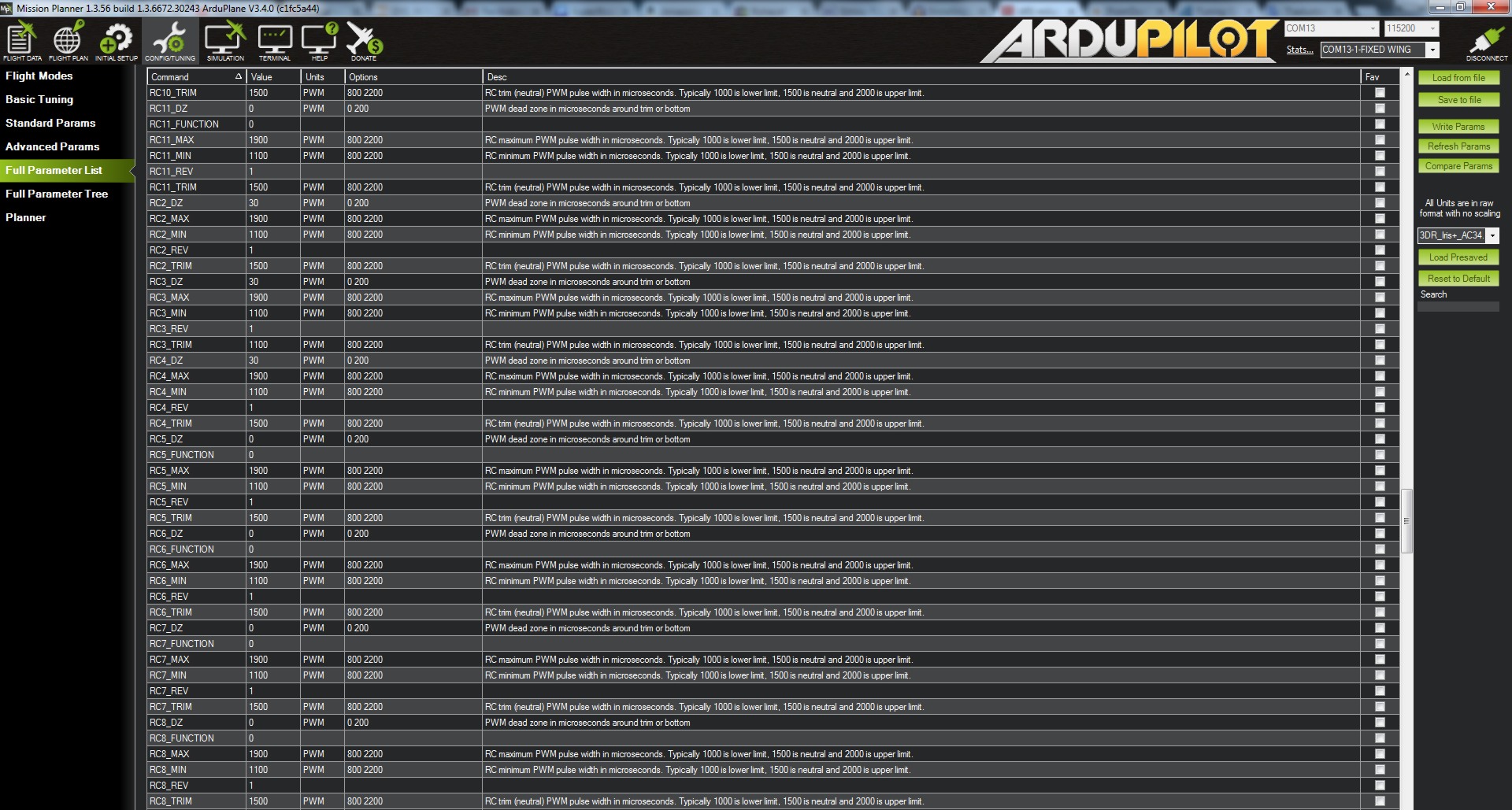Switch to Full Parameter Tree
This screenshot has width=1512, height=810.
57,194
